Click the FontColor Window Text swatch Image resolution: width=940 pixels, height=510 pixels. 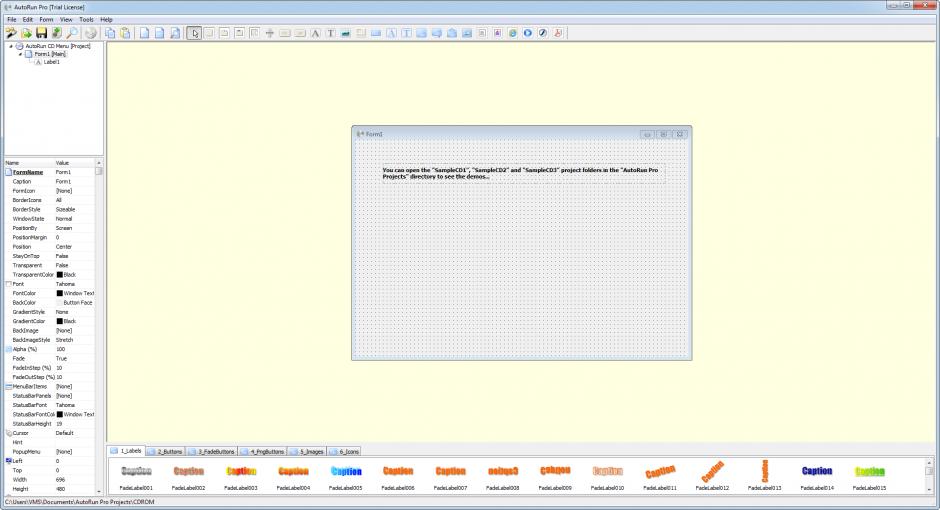tap(59, 293)
